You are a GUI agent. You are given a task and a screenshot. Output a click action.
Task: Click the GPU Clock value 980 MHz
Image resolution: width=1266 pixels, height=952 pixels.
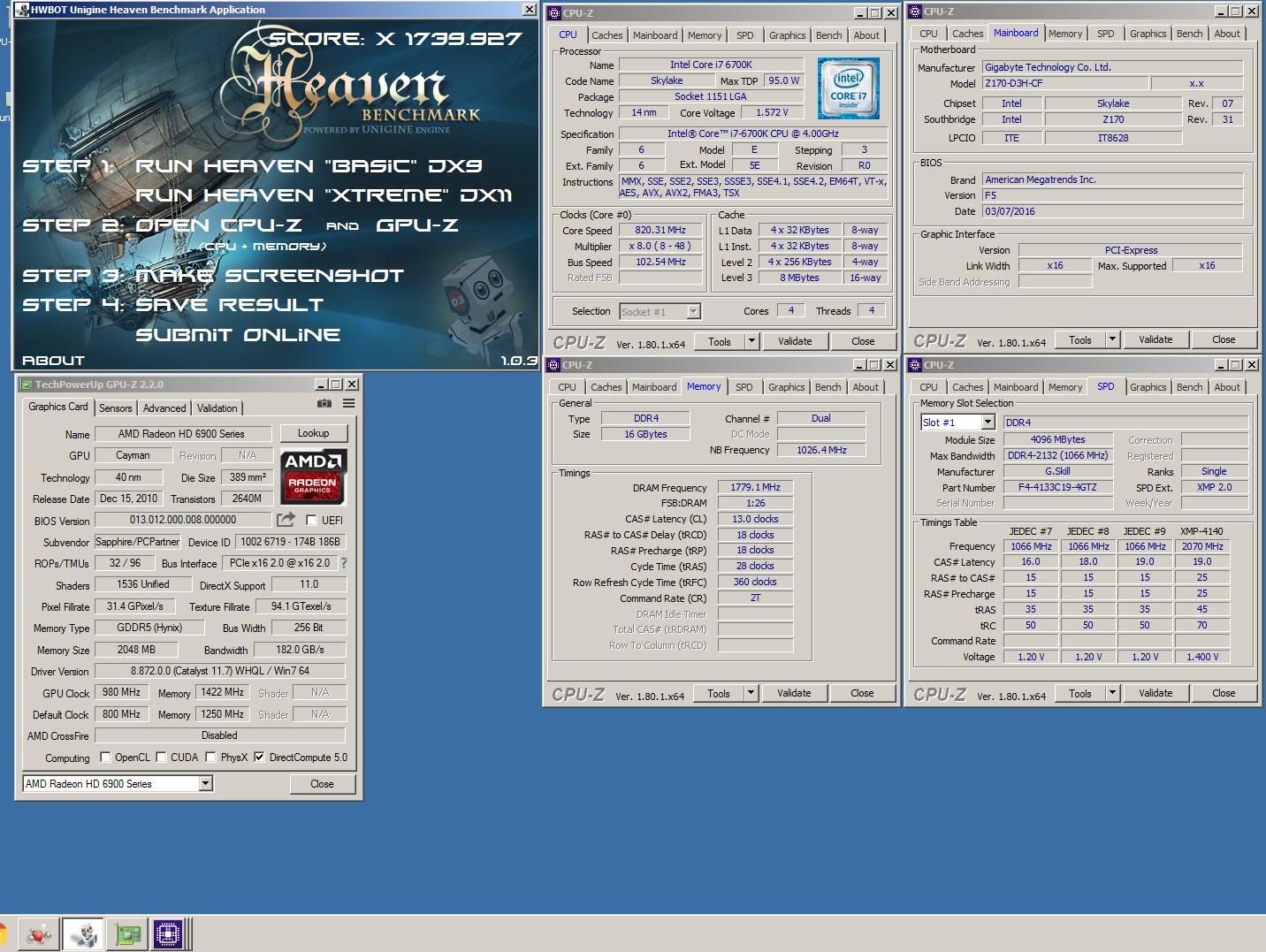click(121, 692)
